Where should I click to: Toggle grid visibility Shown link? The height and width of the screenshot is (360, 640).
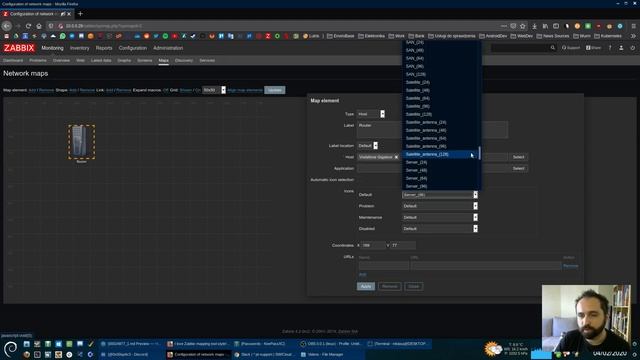[185, 90]
